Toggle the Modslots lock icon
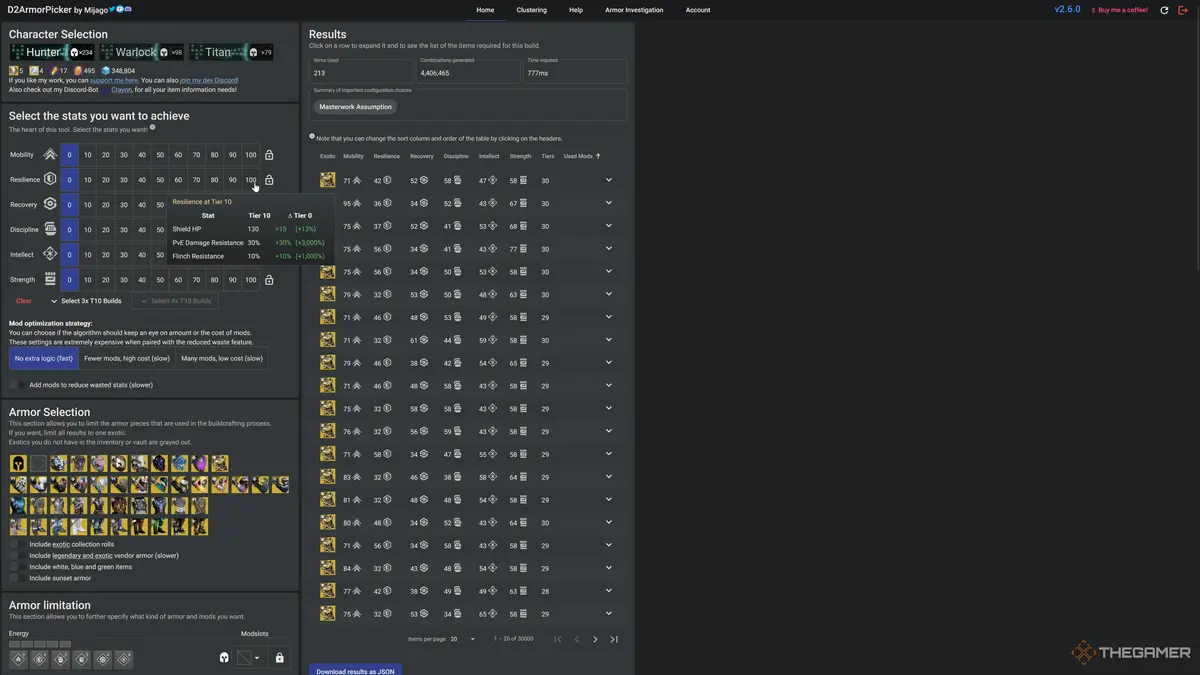Viewport: 1200px width, 675px height. 279,658
